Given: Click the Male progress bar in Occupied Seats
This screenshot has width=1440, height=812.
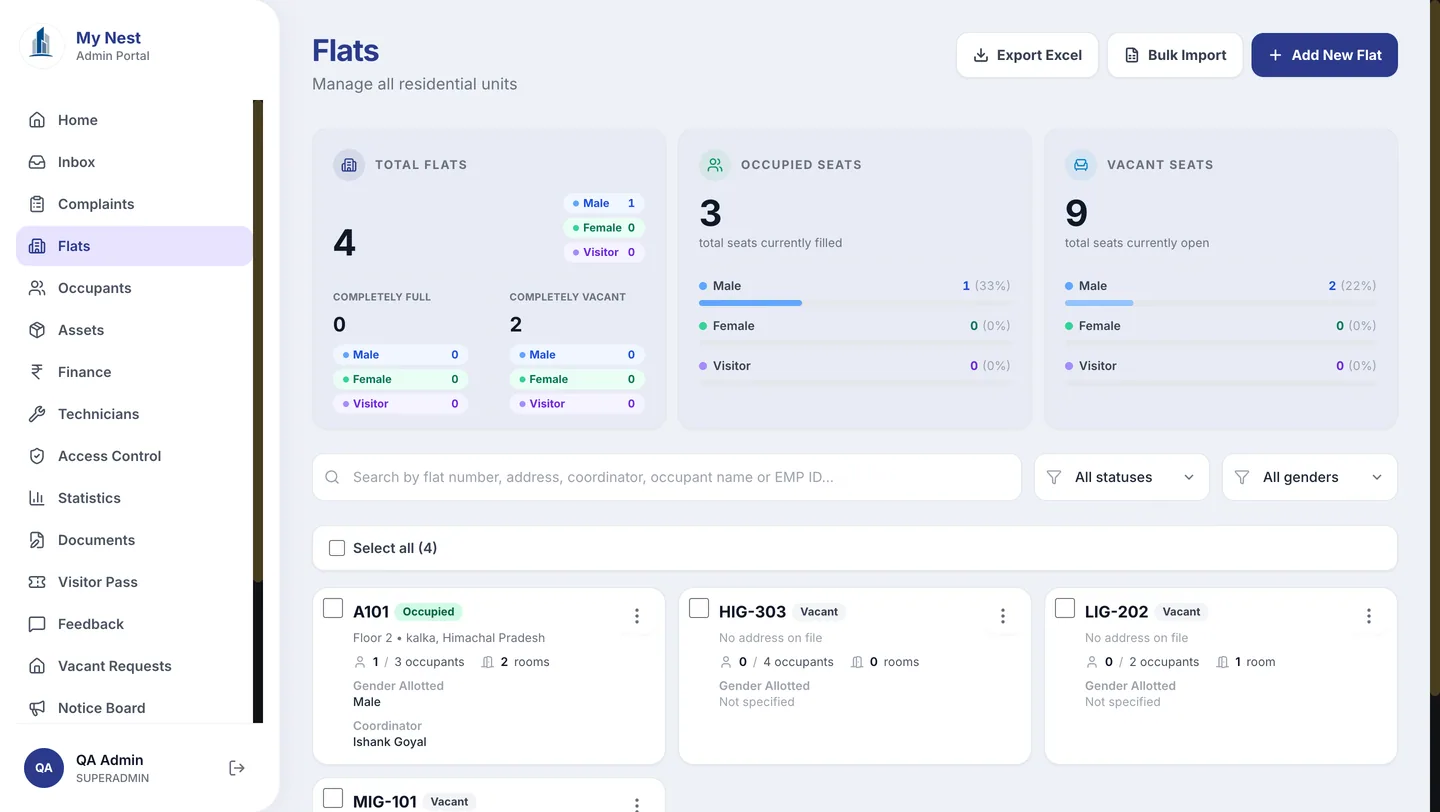Looking at the screenshot, I should (855, 303).
